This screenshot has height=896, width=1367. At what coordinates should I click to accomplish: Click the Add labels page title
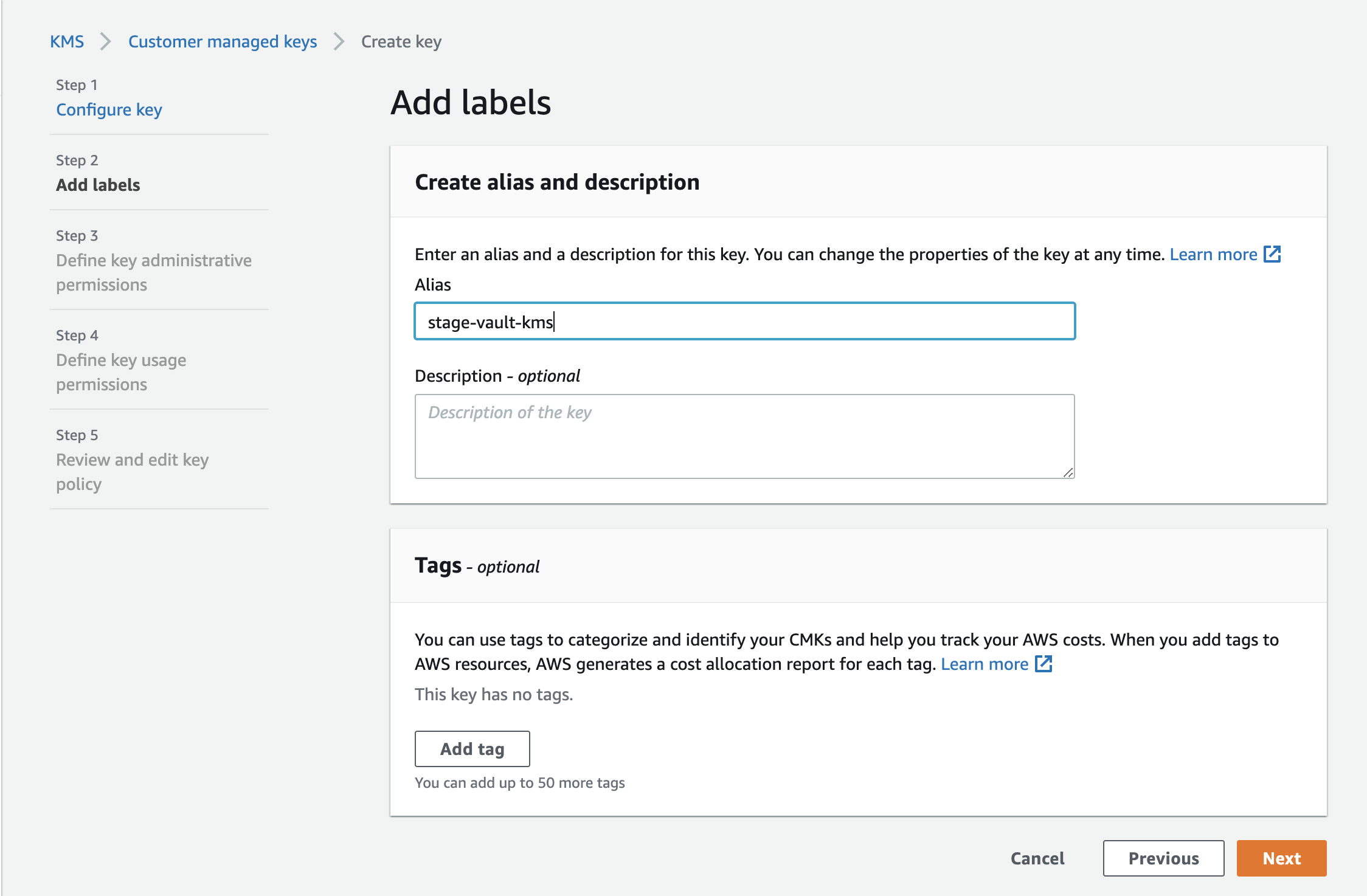[471, 102]
